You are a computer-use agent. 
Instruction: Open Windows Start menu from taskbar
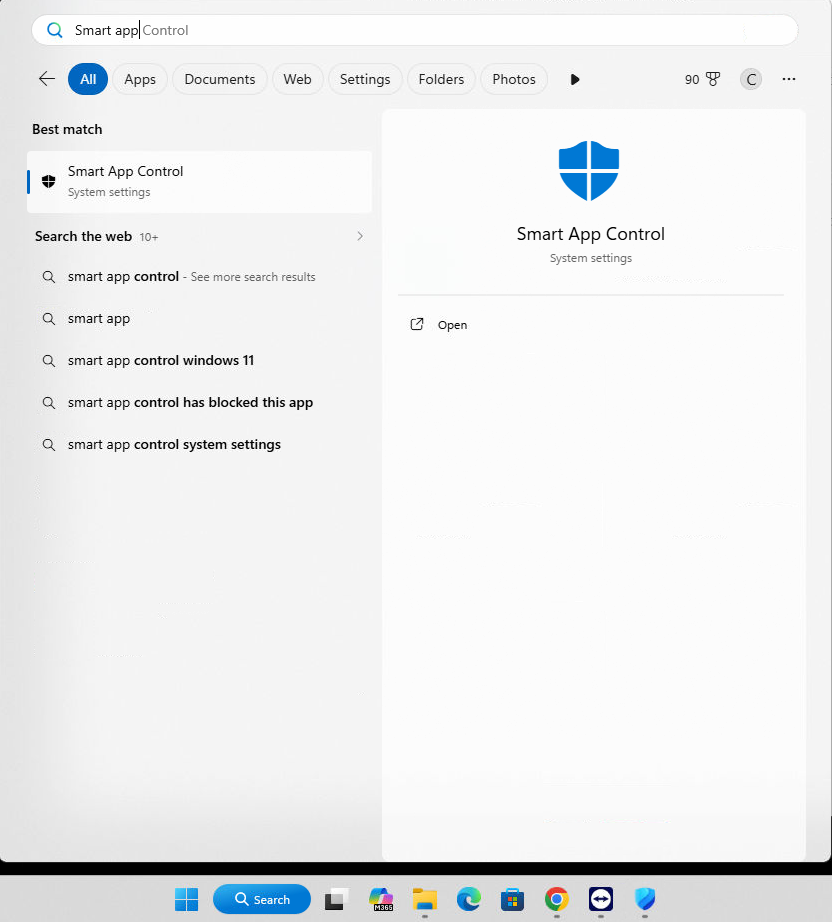coord(186,899)
